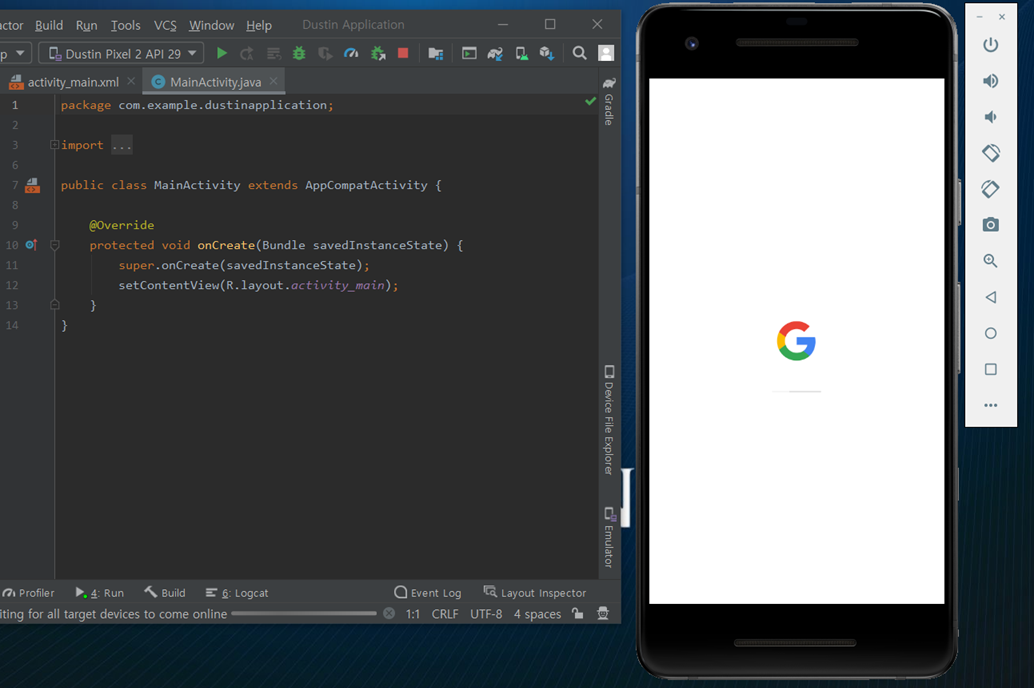Stop the running app with red square
1034x688 pixels.
click(403, 53)
